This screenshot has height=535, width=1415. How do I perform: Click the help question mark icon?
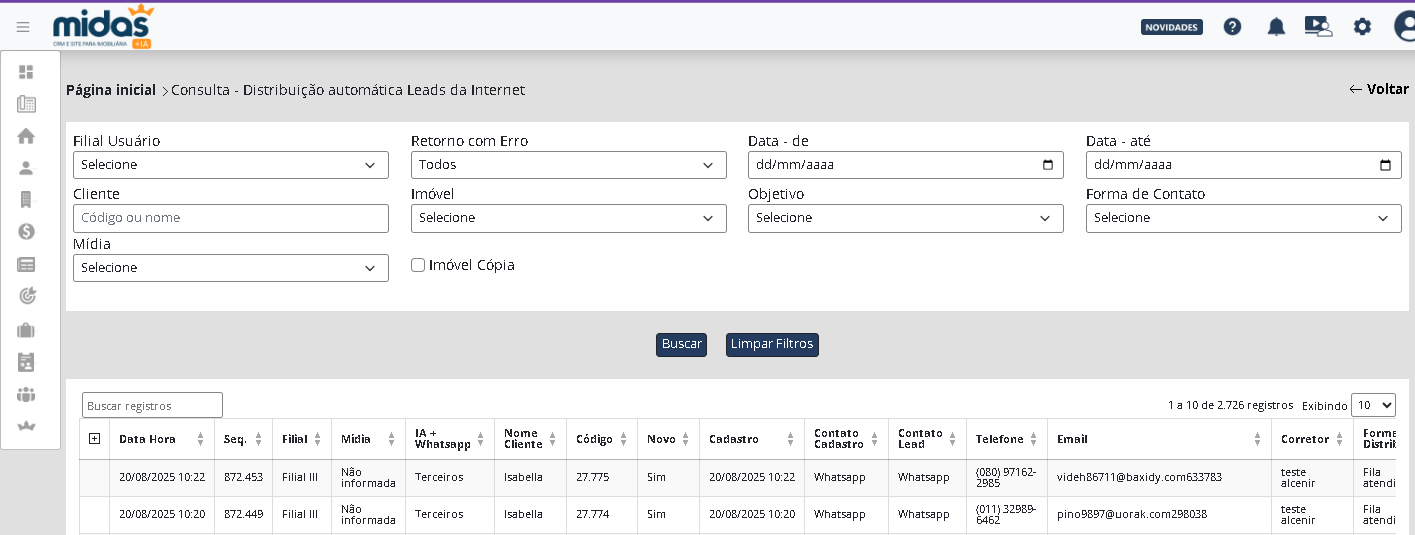point(1232,27)
